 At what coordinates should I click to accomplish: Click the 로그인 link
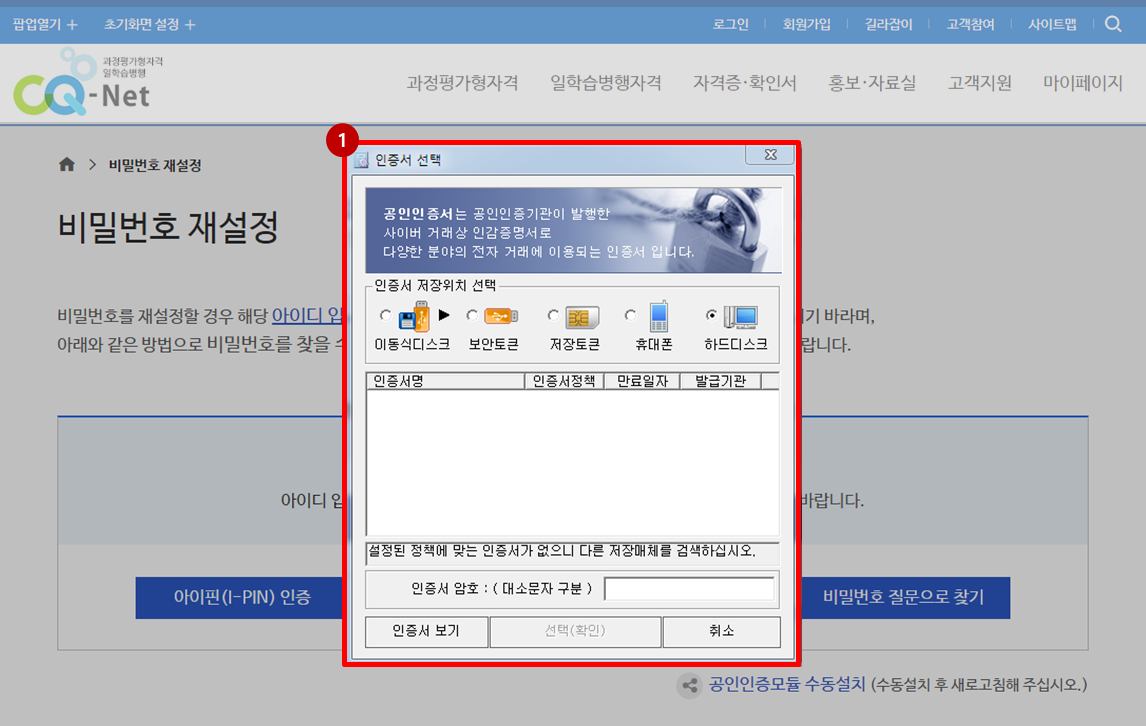click(x=731, y=24)
